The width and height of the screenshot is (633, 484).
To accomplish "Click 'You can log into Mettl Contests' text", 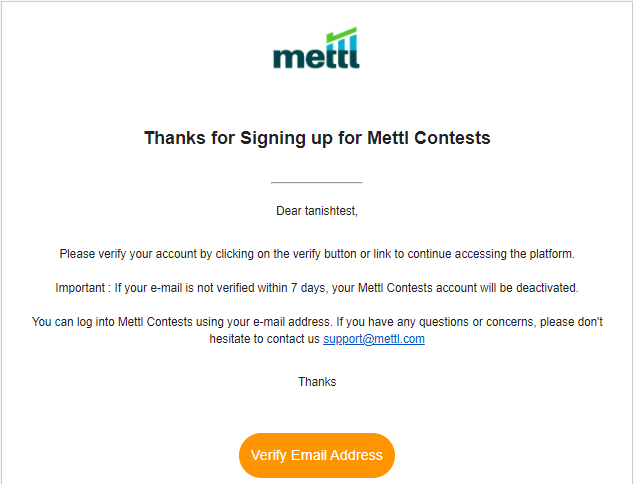I will click(x=112, y=322).
